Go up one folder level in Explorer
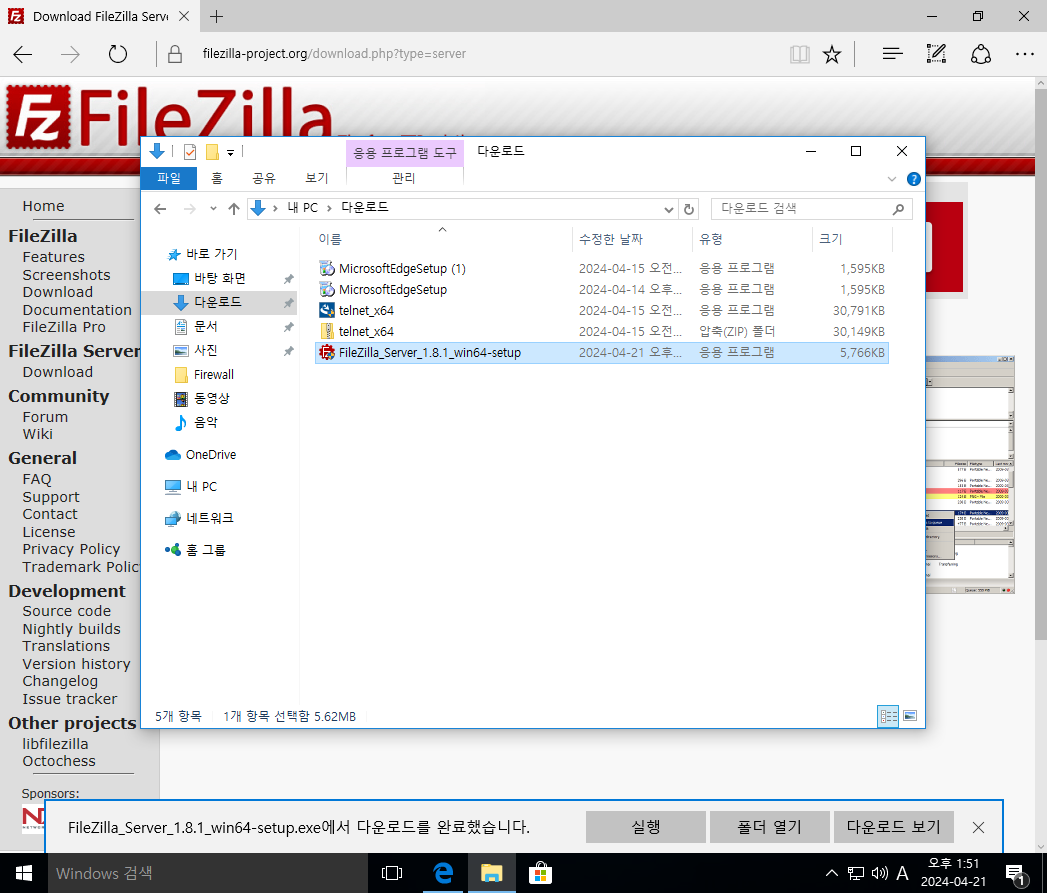Screen dimensions: 1047x893 coord(234,209)
